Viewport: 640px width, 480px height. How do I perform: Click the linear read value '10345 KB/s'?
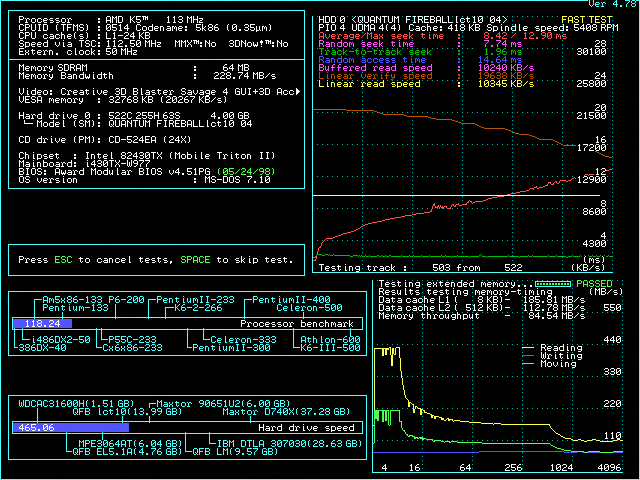click(506, 84)
